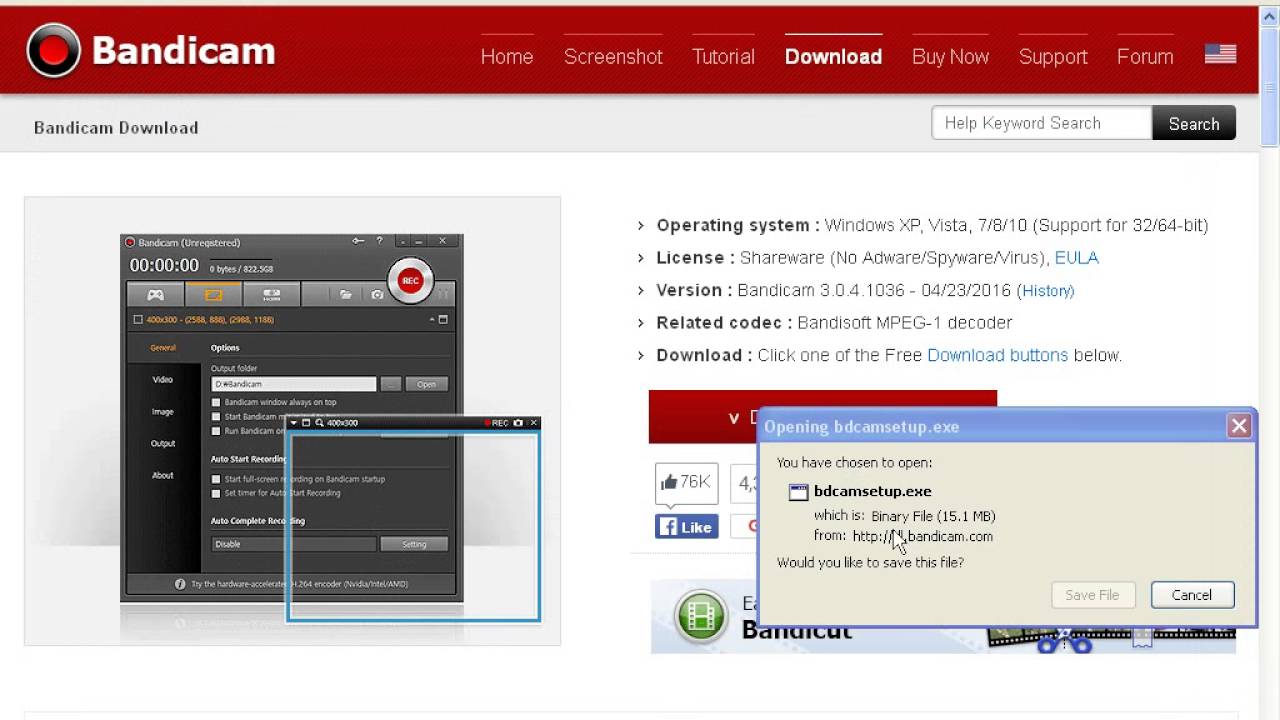Click the Operating system label
Image resolution: width=1280 pixels, height=720 pixels.
coord(738,226)
